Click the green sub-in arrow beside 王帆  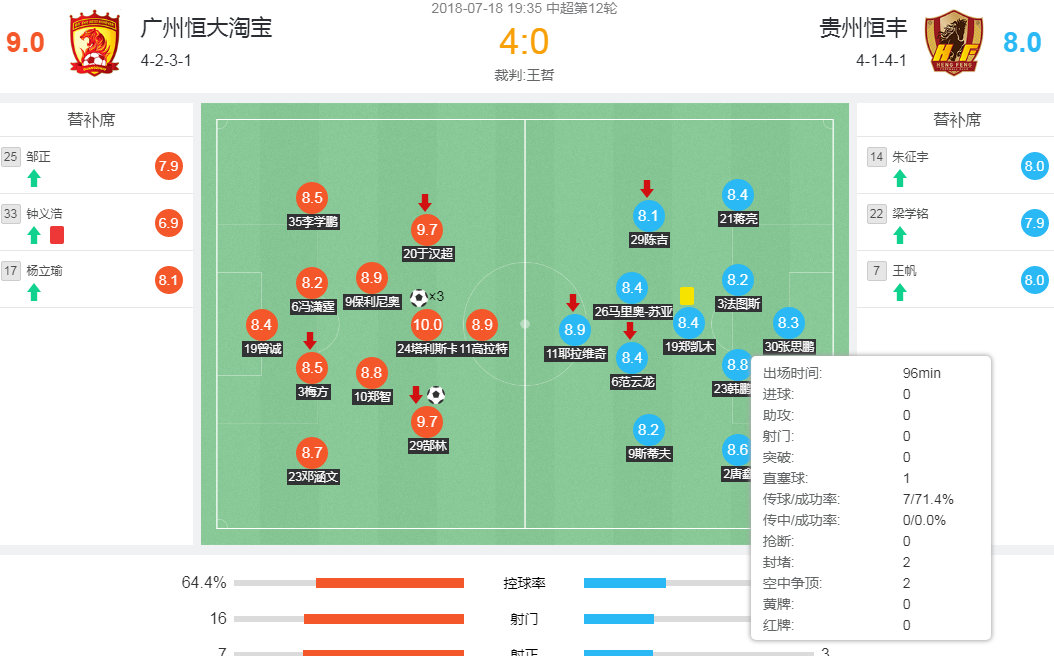899,290
